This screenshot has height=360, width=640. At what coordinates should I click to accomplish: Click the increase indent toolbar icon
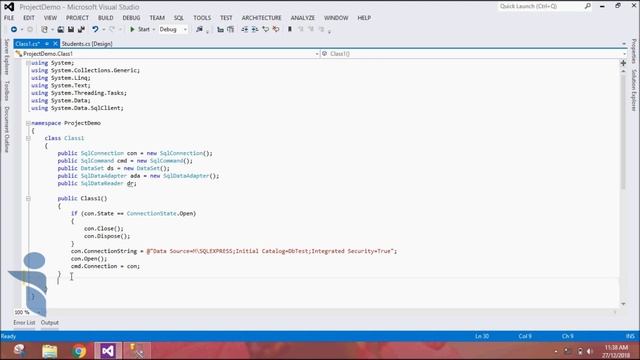click(x=255, y=29)
